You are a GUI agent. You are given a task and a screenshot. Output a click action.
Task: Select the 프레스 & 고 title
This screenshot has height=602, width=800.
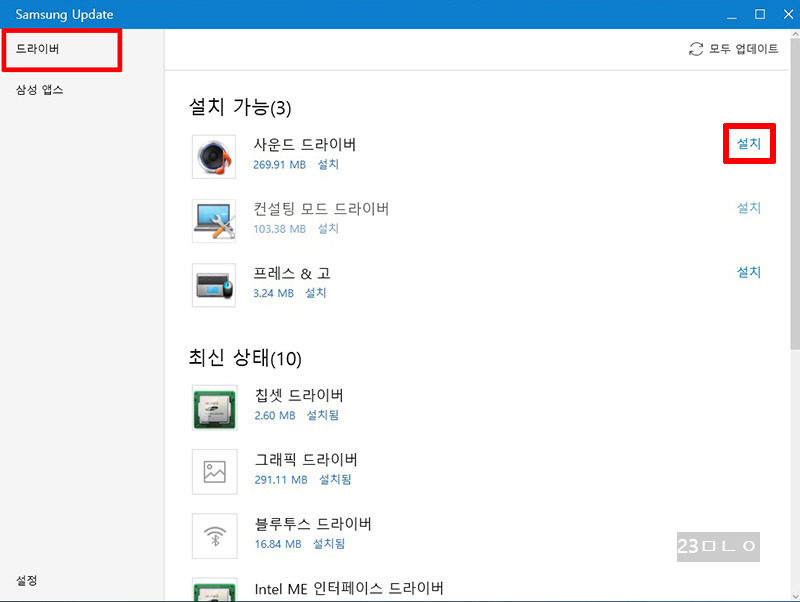pos(292,273)
